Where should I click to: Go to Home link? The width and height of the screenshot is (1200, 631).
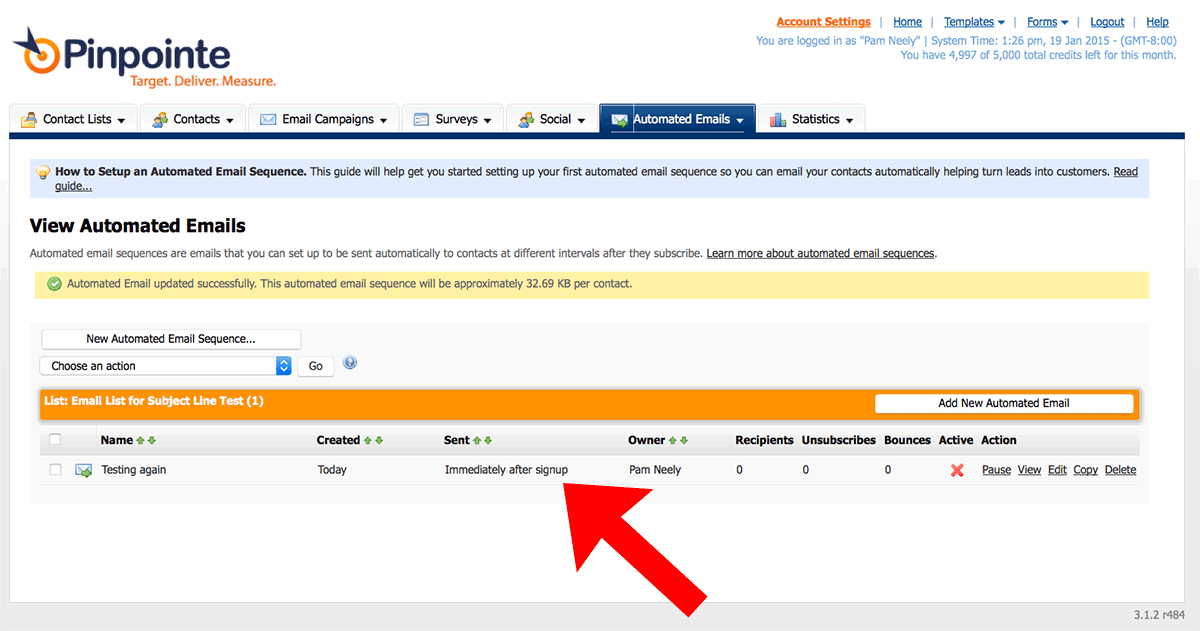[907, 22]
